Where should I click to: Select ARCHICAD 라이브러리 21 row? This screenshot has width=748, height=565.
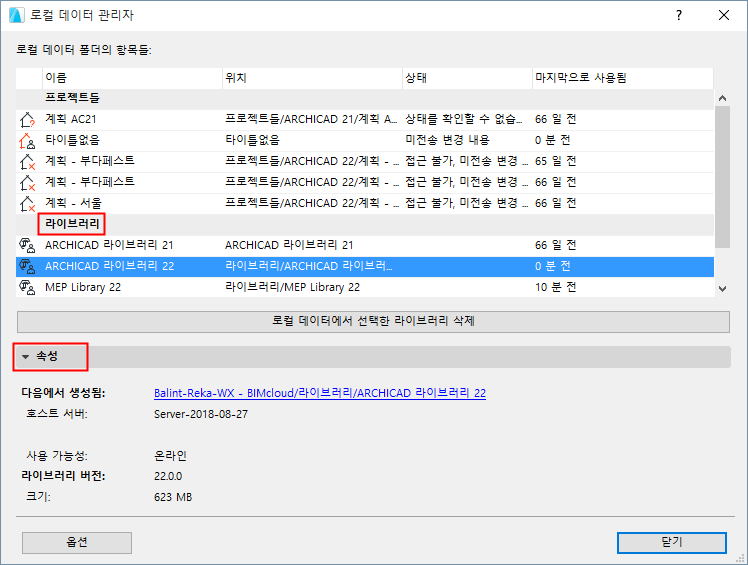[x=365, y=245]
